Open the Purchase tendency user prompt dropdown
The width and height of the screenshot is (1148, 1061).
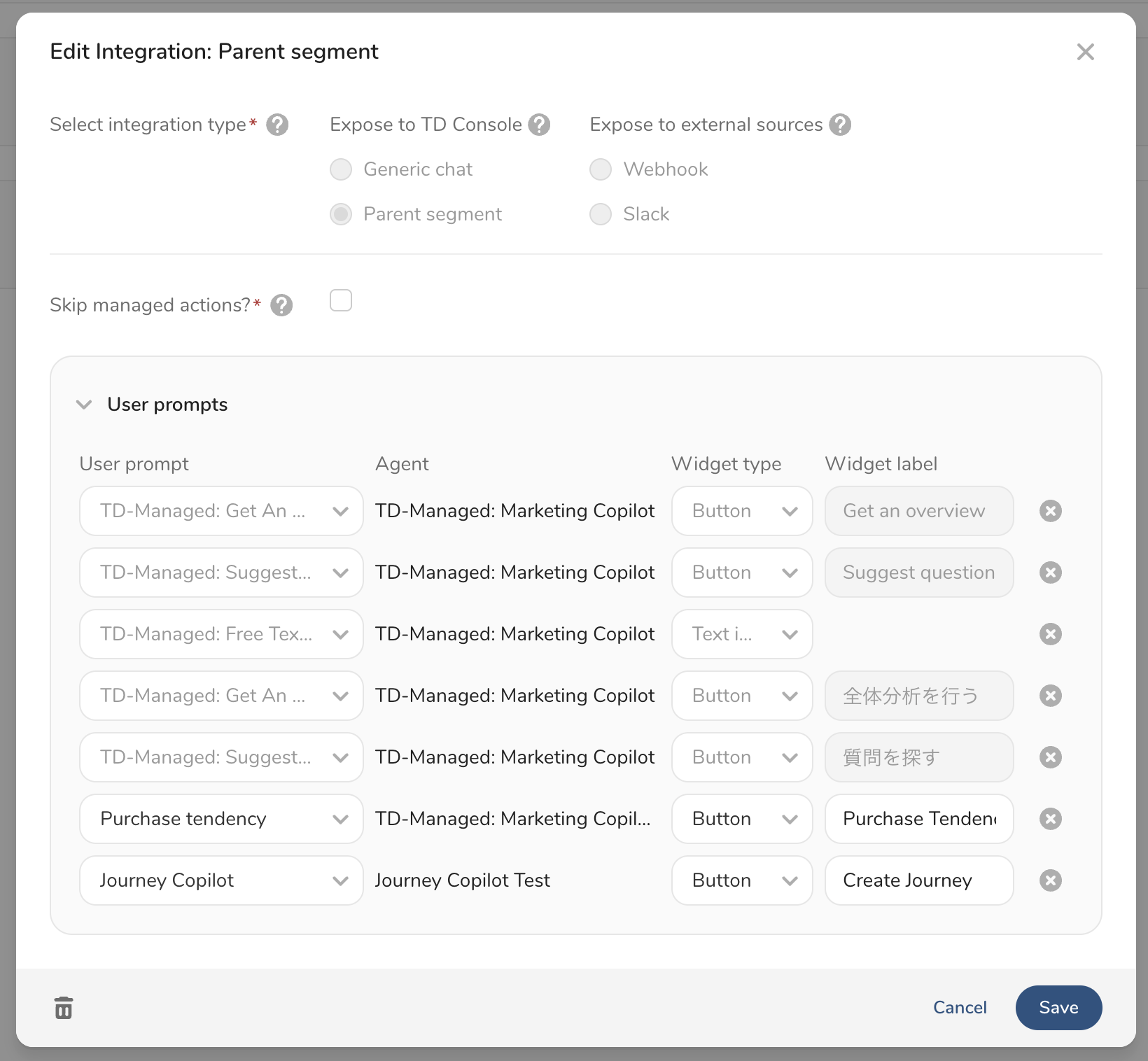click(221, 819)
